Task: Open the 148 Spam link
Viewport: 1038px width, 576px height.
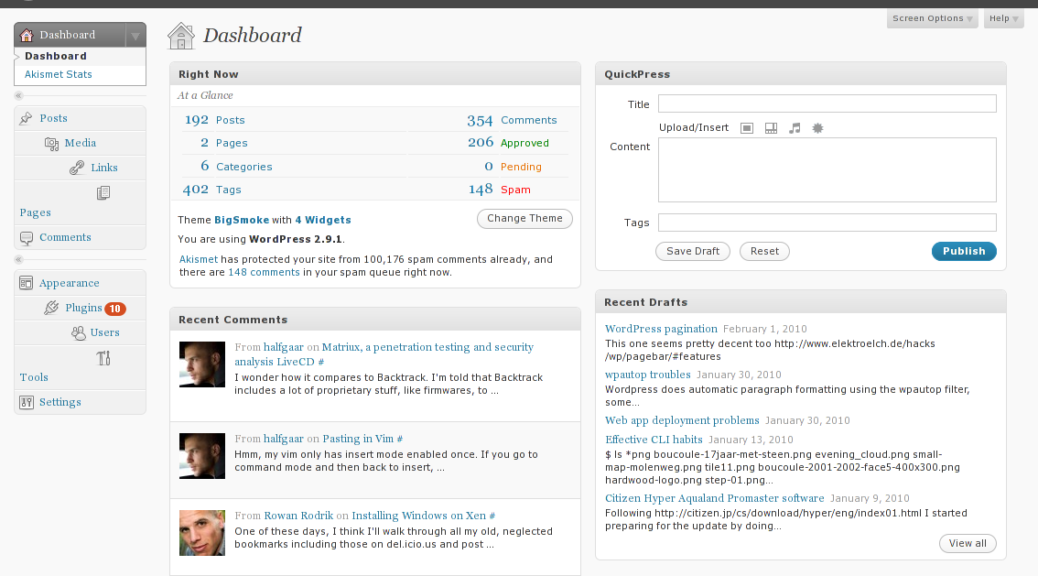Action: tap(481, 189)
